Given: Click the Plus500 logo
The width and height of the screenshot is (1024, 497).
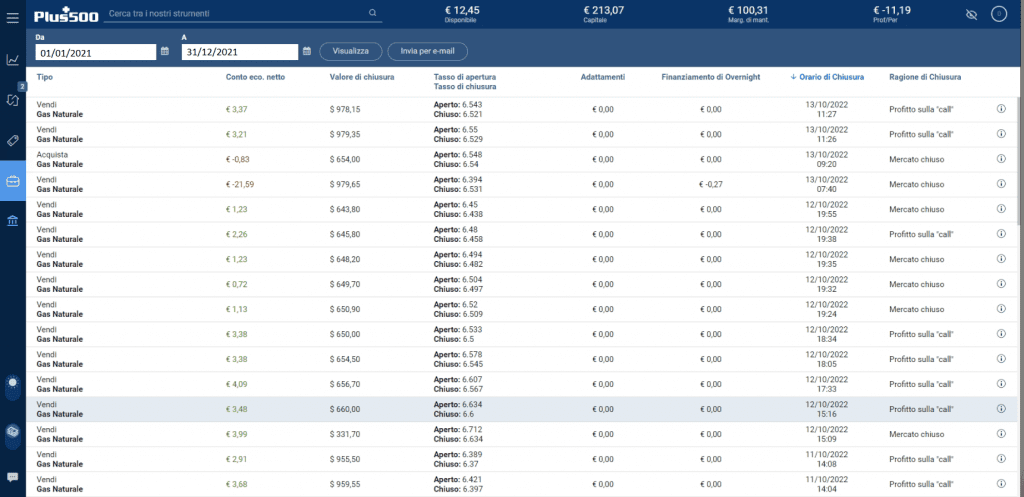Looking at the screenshot, I should [x=65, y=13].
